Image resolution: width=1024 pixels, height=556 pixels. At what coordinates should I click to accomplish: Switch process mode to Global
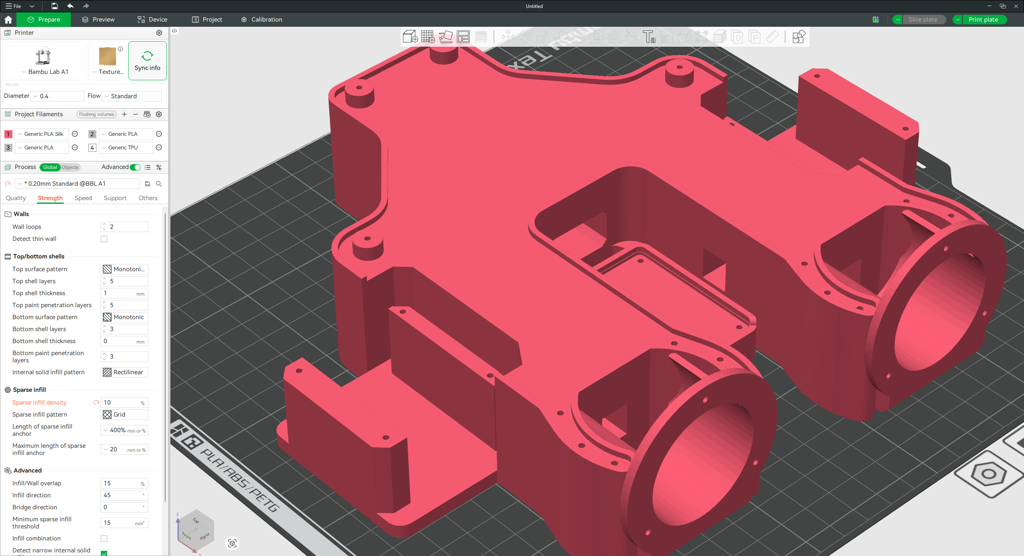coord(50,167)
